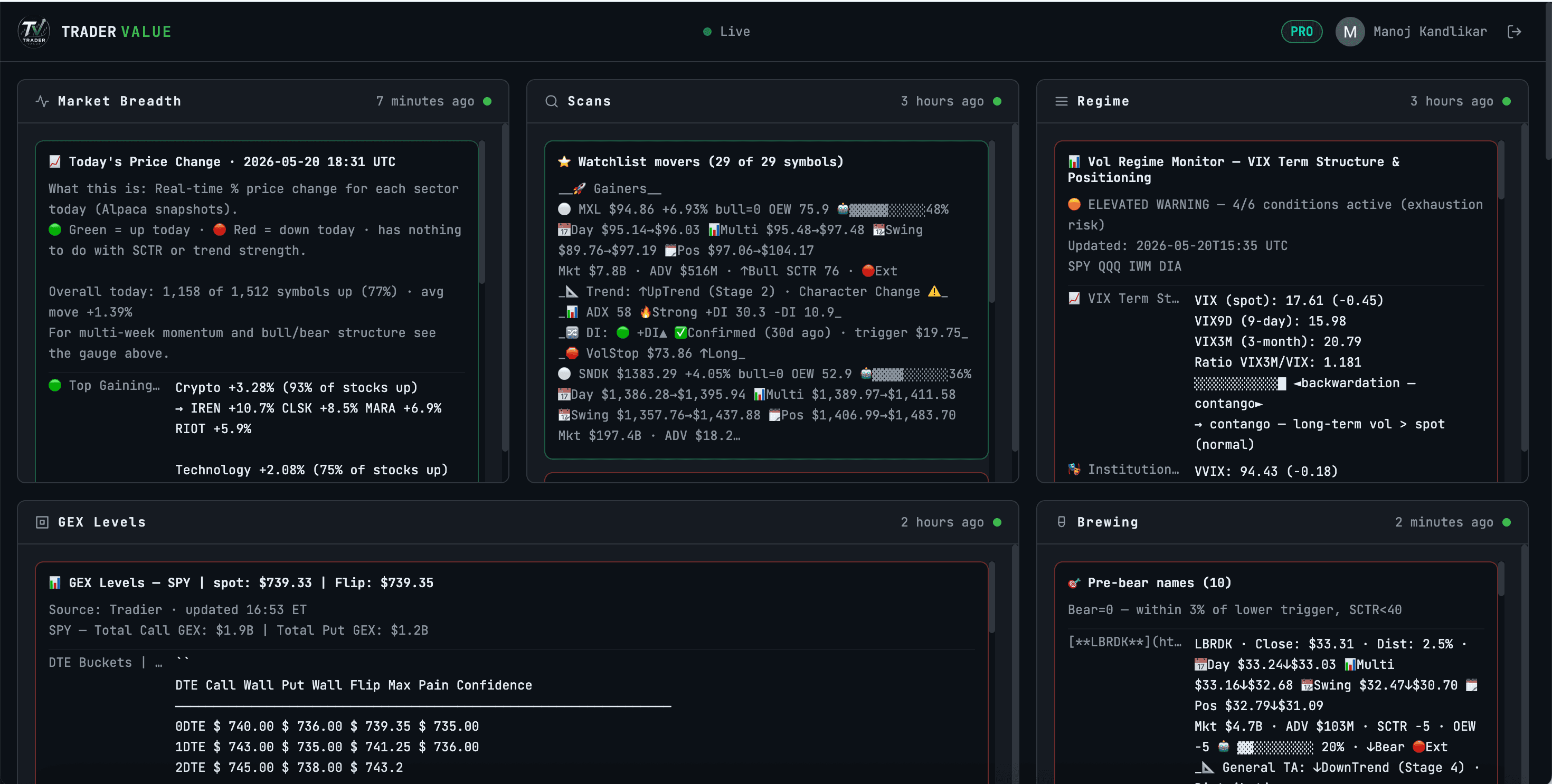Click the bar chart icon beside Vol Regime Monitor
The image size is (1552, 784).
(1074, 161)
